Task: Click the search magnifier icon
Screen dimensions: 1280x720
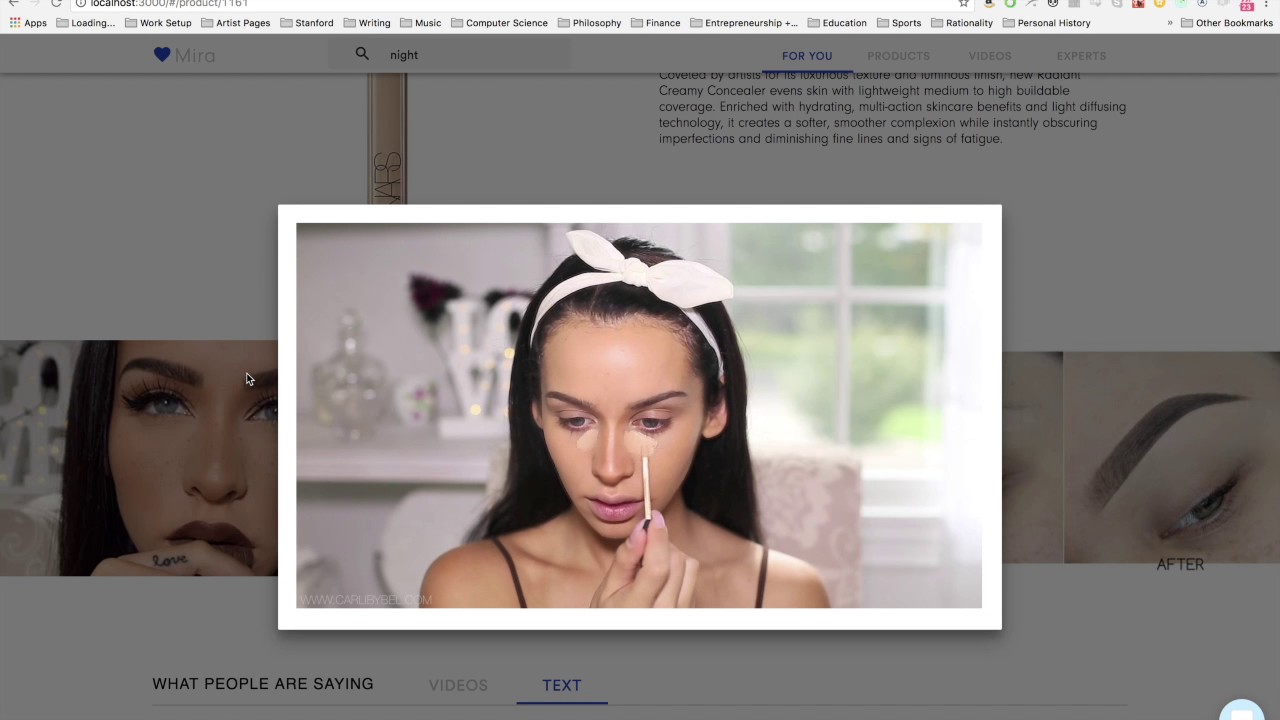Action: pyautogui.click(x=362, y=54)
